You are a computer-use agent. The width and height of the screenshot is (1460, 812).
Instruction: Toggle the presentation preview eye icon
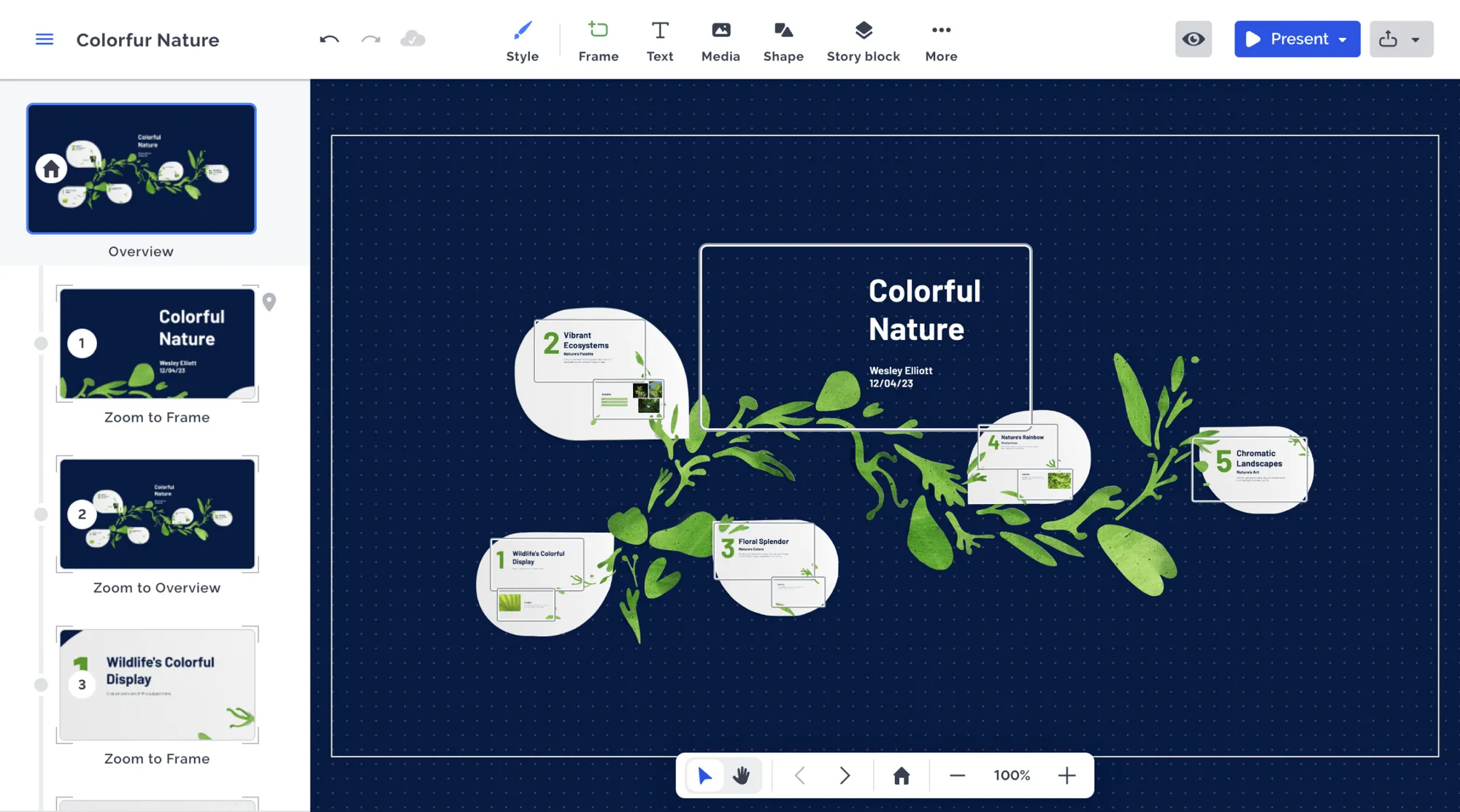tap(1194, 39)
